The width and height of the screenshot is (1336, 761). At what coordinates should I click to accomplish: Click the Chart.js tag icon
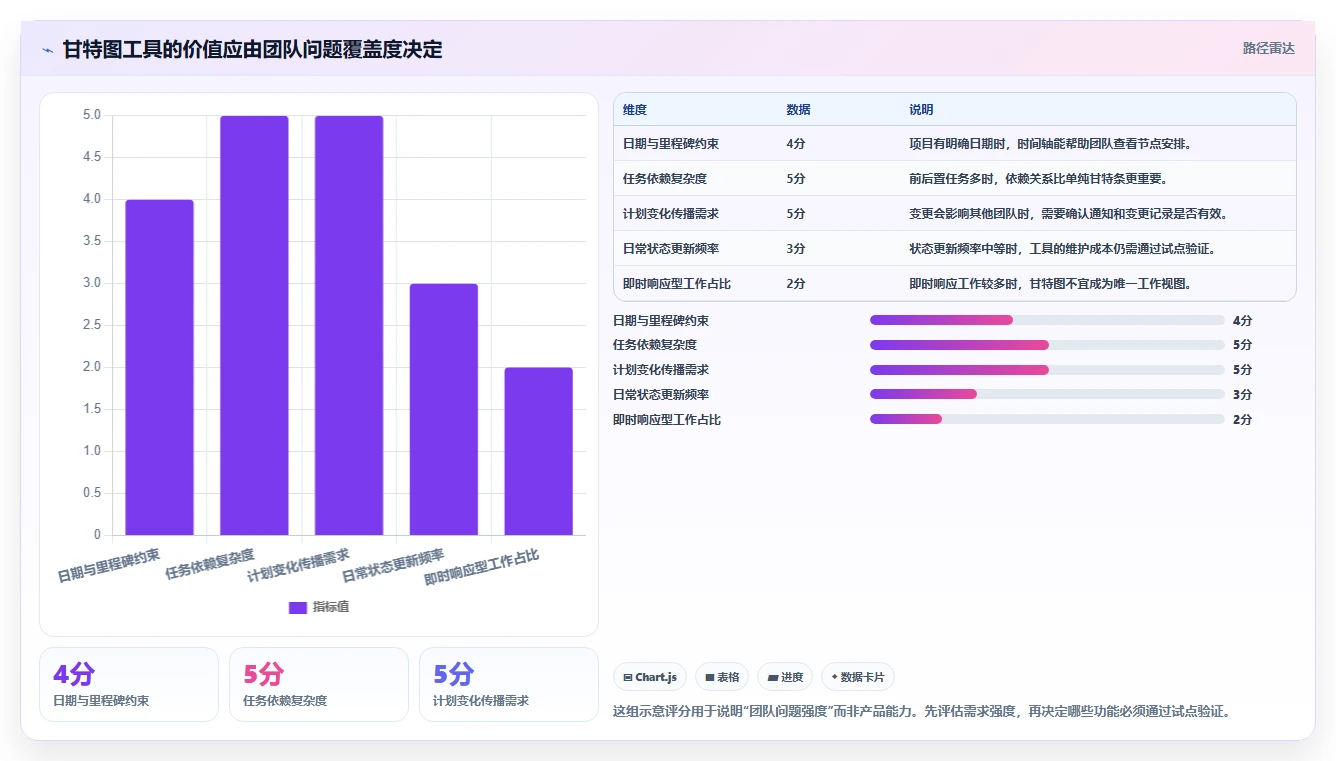[628, 677]
